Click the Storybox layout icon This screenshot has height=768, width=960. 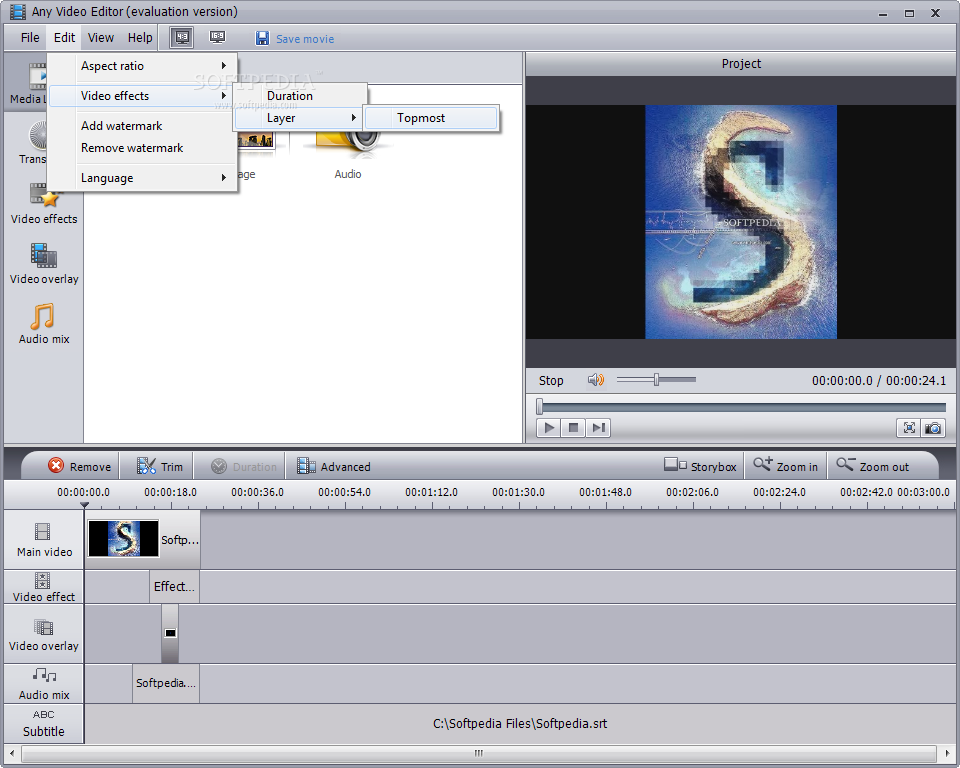pos(675,464)
